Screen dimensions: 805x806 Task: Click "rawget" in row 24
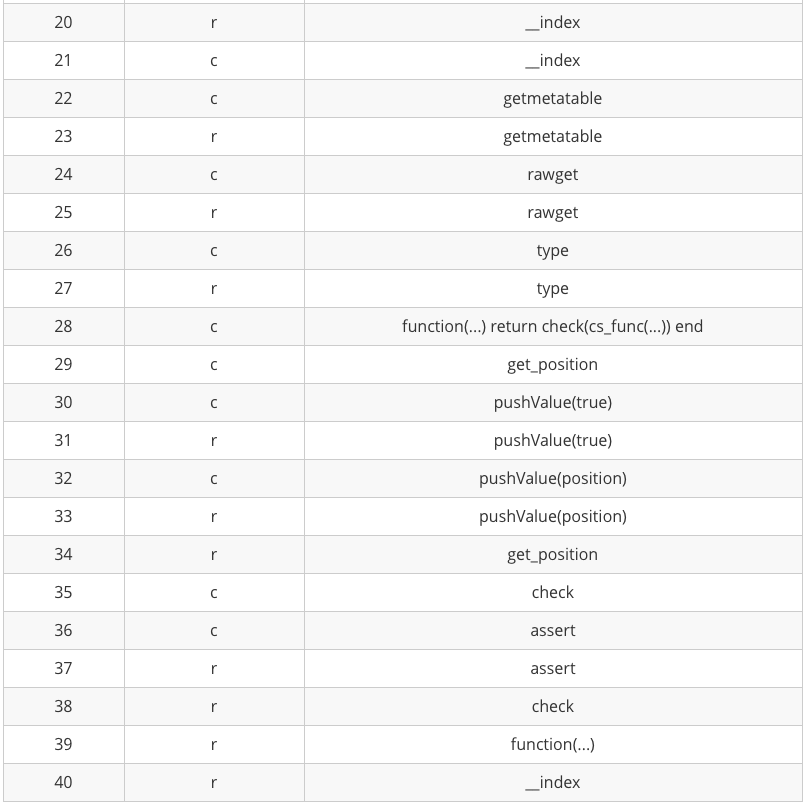tap(552, 174)
